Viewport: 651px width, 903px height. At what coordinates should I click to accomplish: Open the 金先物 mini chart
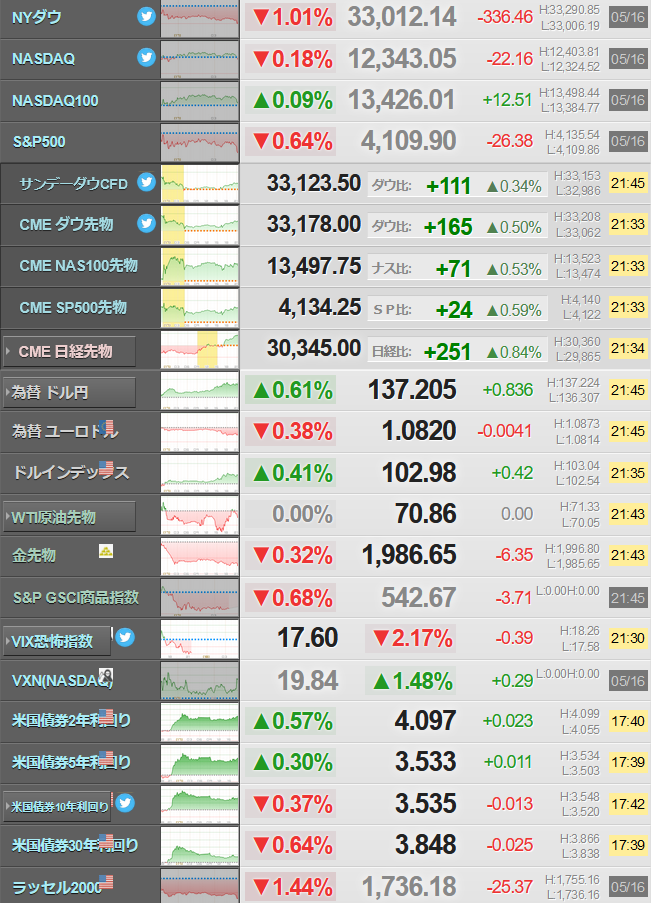click(x=199, y=556)
